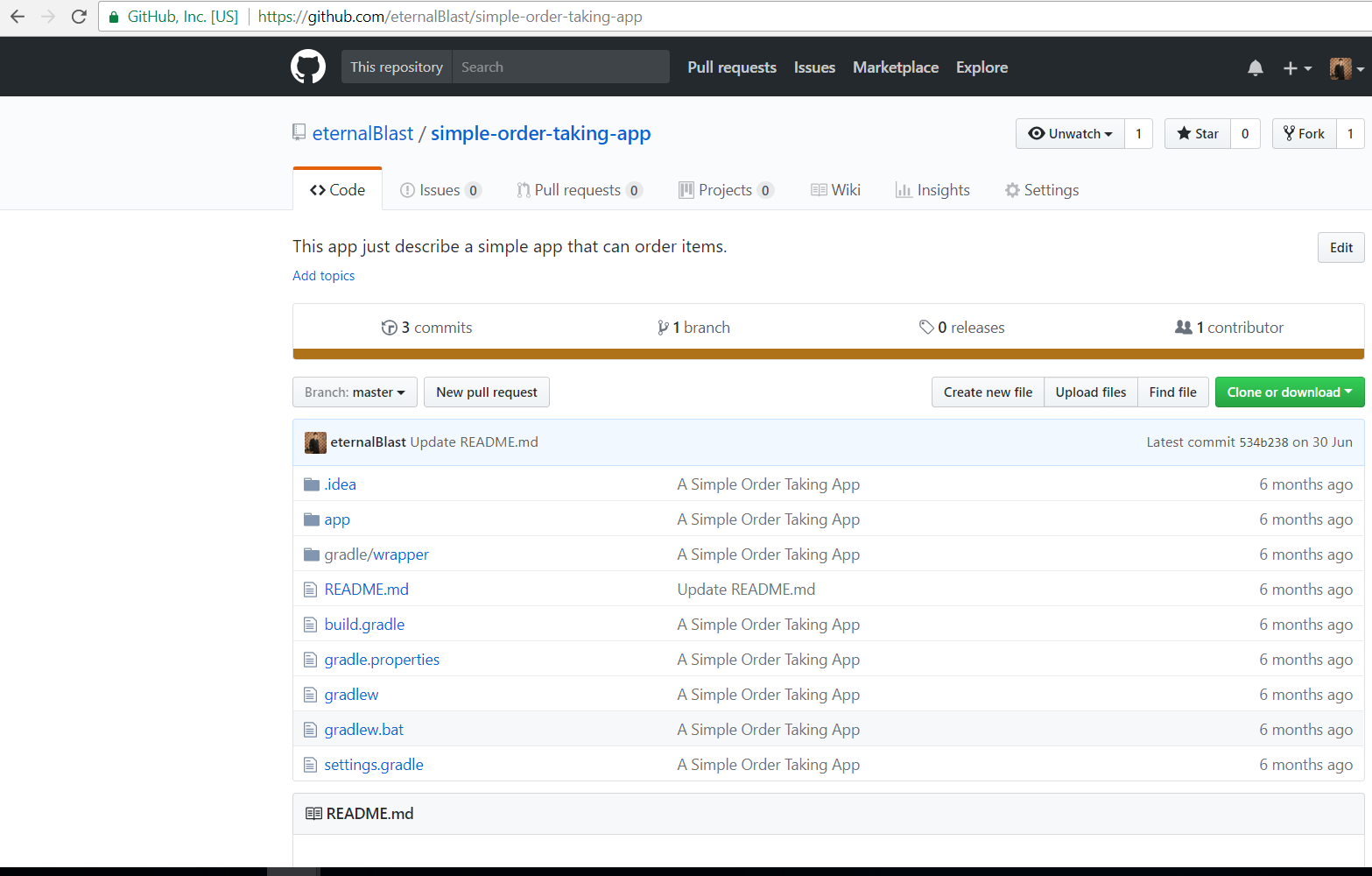1372x876 pixels.
Task: Open Marketplace in the top navigation
Action: point(896,67)
